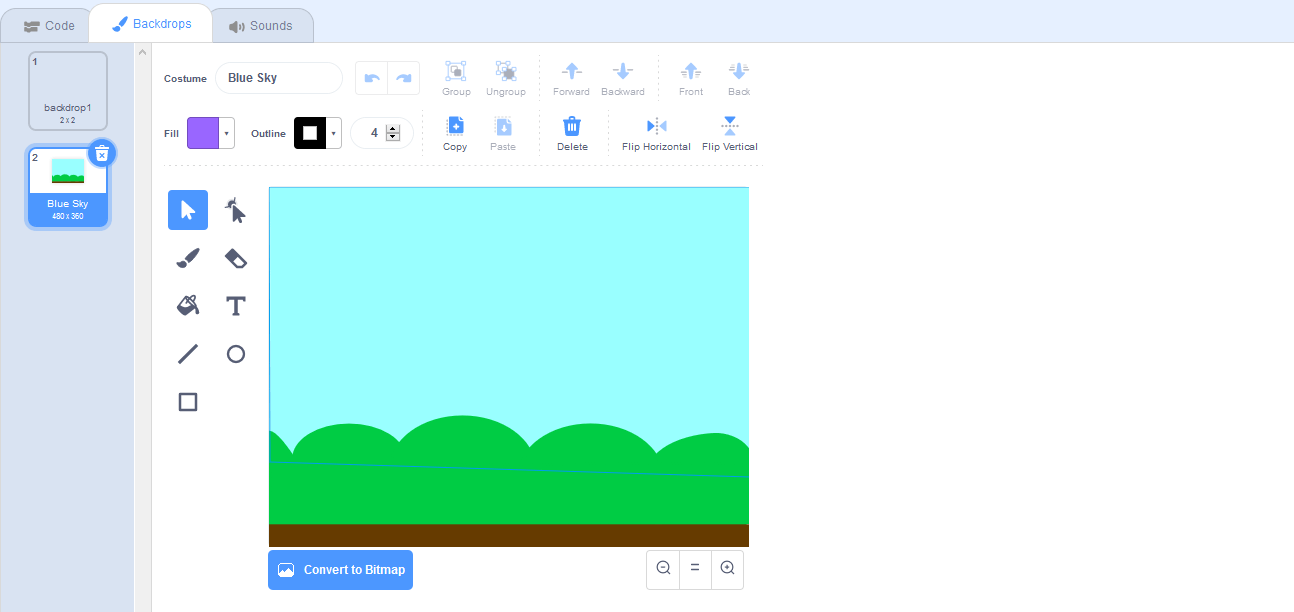Delete the Blue Sky backdrop

click(102, 153)
